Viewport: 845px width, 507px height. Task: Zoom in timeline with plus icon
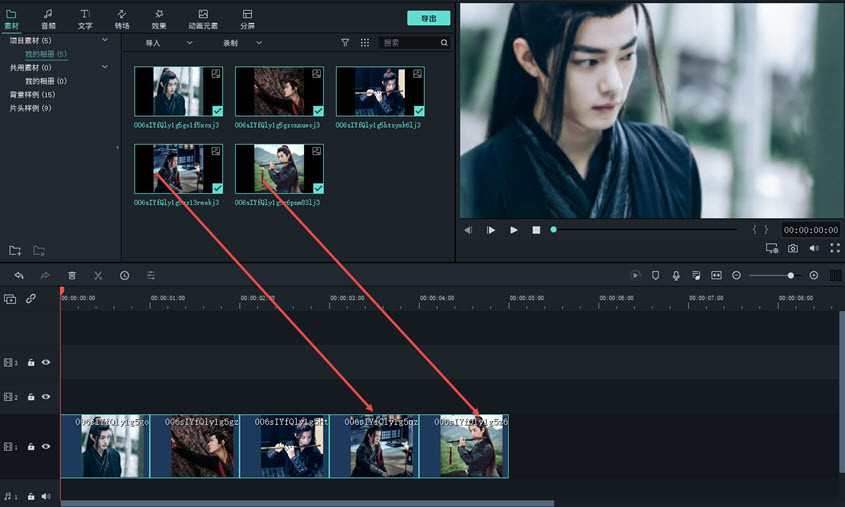pos(814,275)
